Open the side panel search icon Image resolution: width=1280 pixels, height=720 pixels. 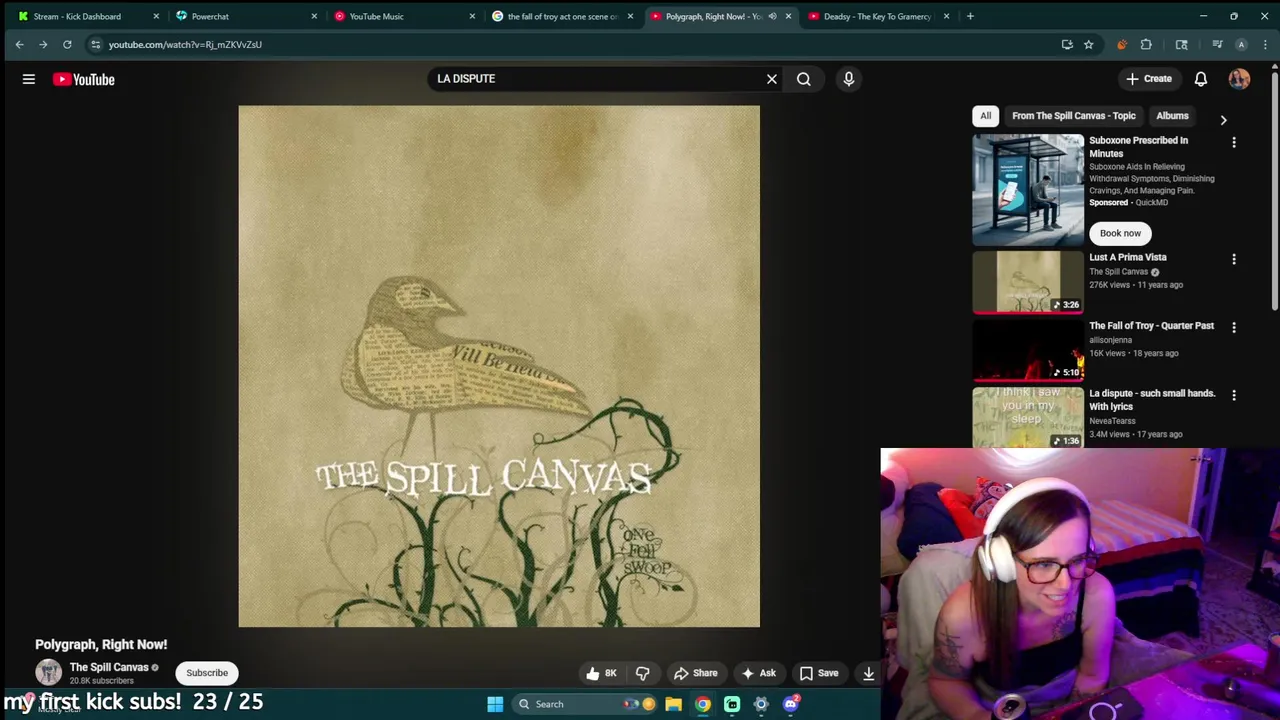click(1181, 44)
